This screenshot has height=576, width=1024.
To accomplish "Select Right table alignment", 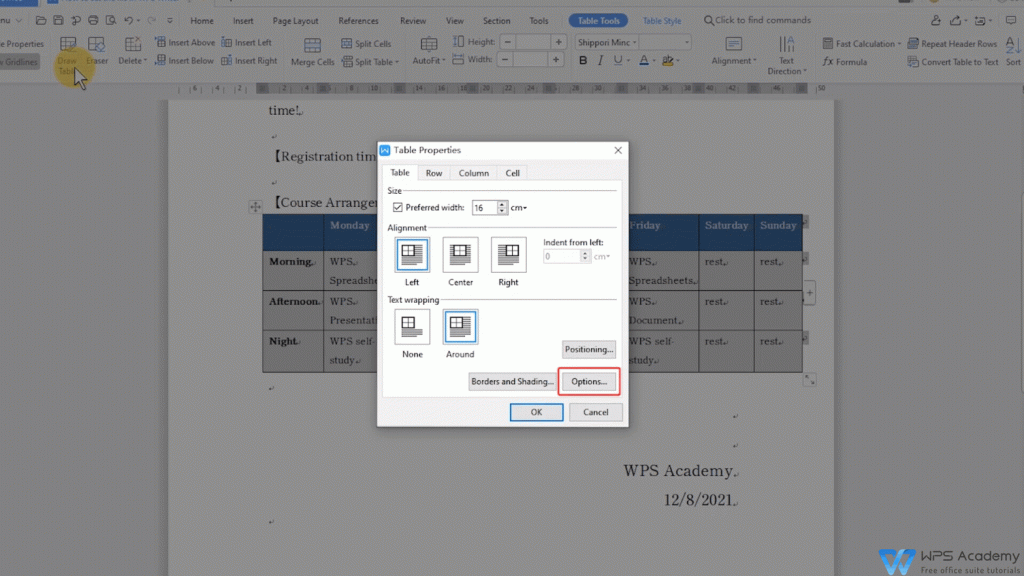I will (509, 255).
